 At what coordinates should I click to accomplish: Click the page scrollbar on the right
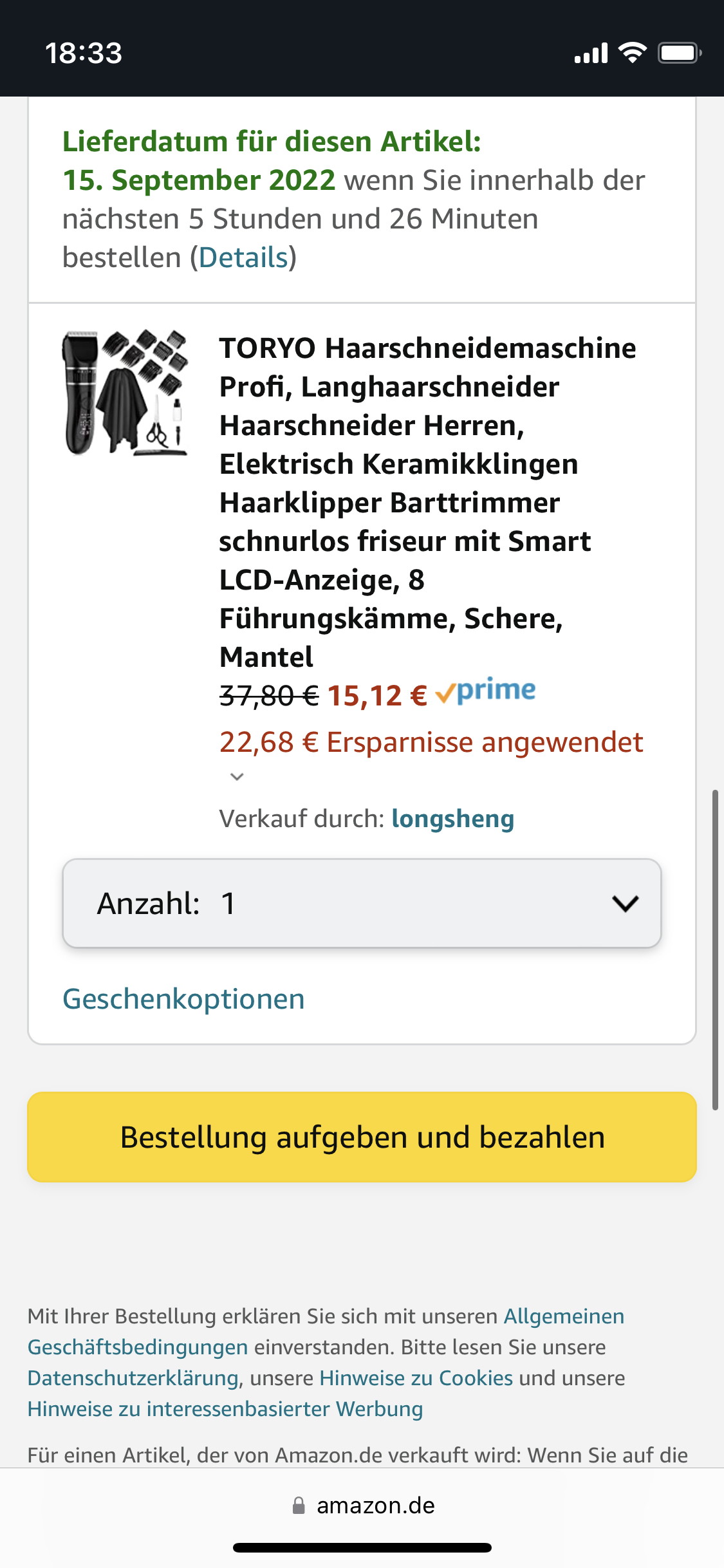click(x=714, y=949)
